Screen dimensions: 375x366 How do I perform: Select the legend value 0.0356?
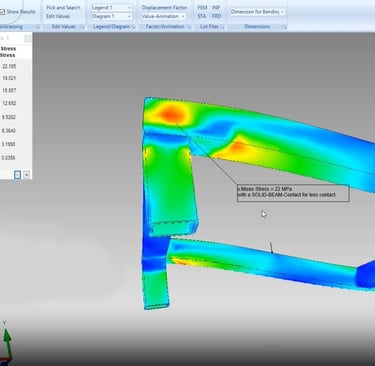tap(8, 158)
